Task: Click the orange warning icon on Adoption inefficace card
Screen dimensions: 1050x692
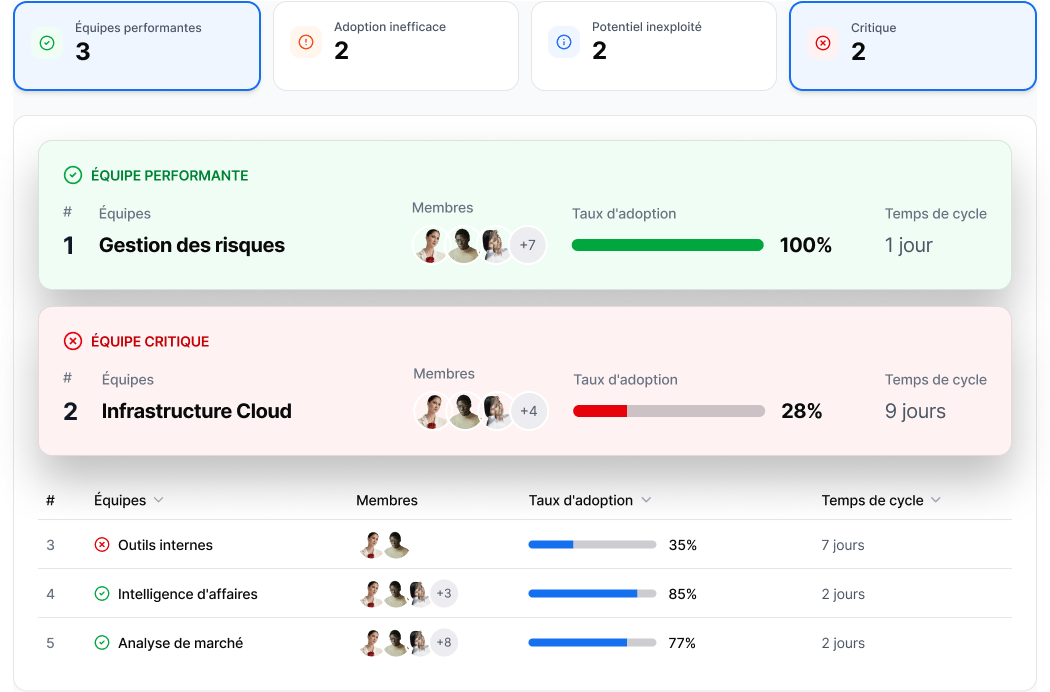Action: (x=305, y=42)
